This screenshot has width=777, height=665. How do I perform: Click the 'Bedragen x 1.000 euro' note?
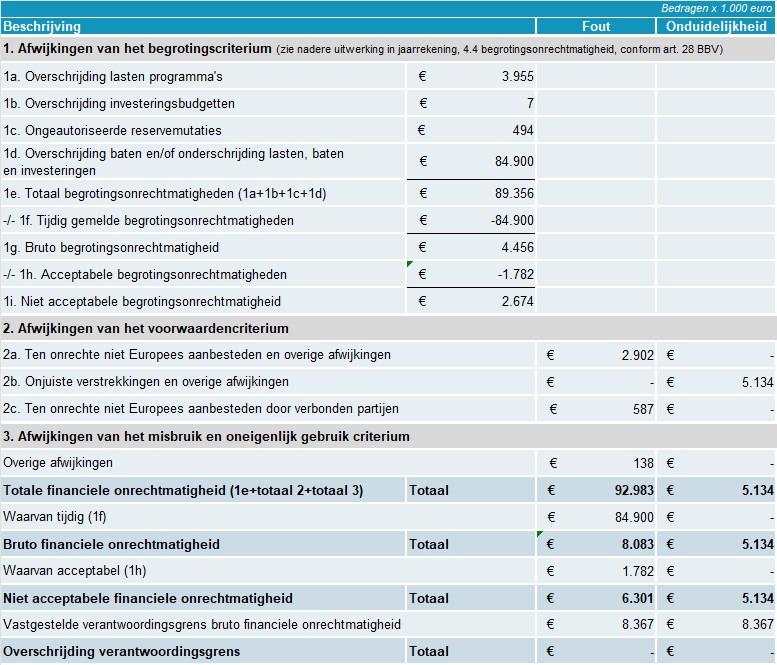[716, 8]
